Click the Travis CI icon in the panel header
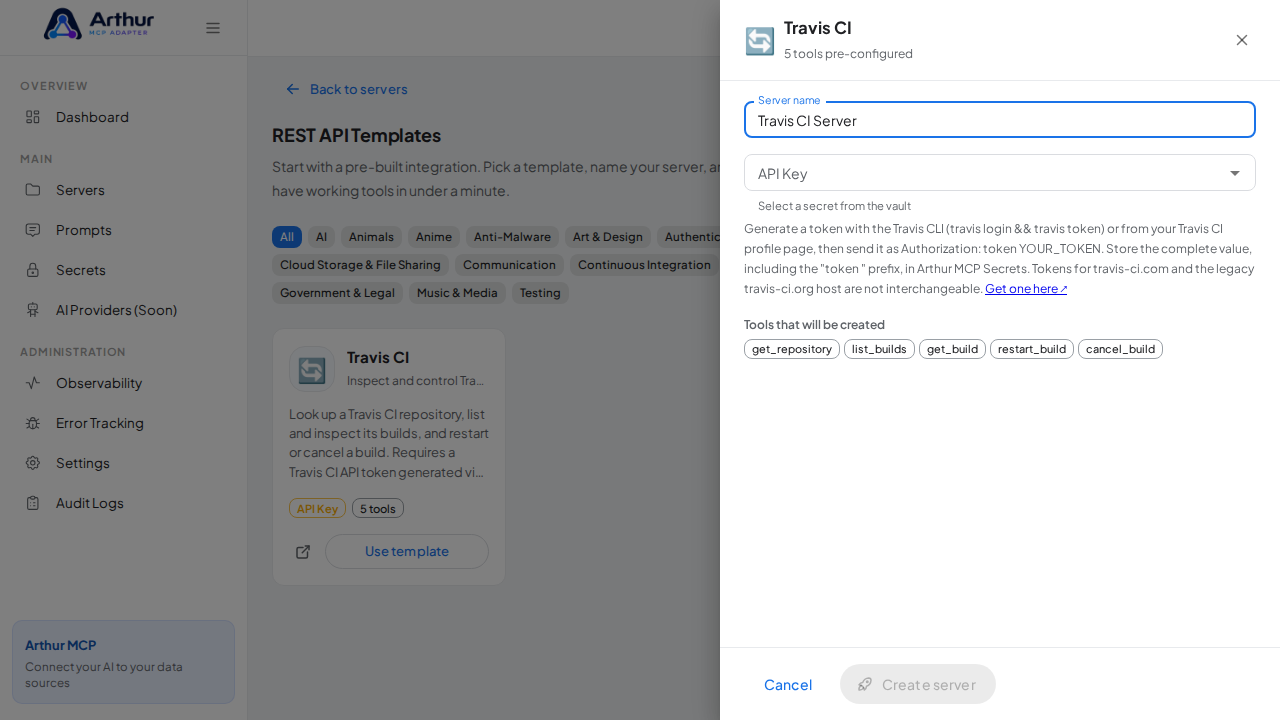 (760, 41)
